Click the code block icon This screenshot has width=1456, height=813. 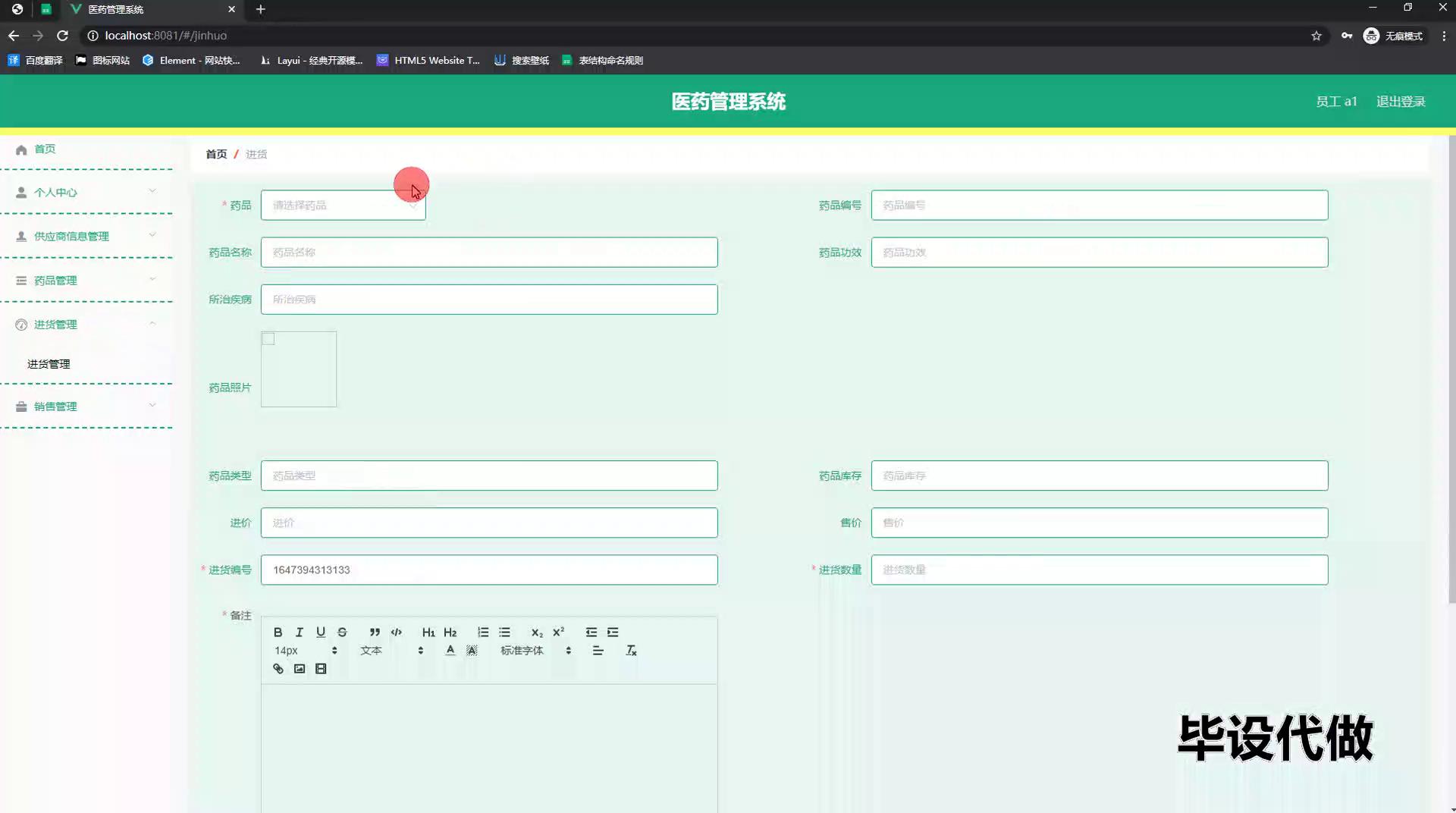396,632
